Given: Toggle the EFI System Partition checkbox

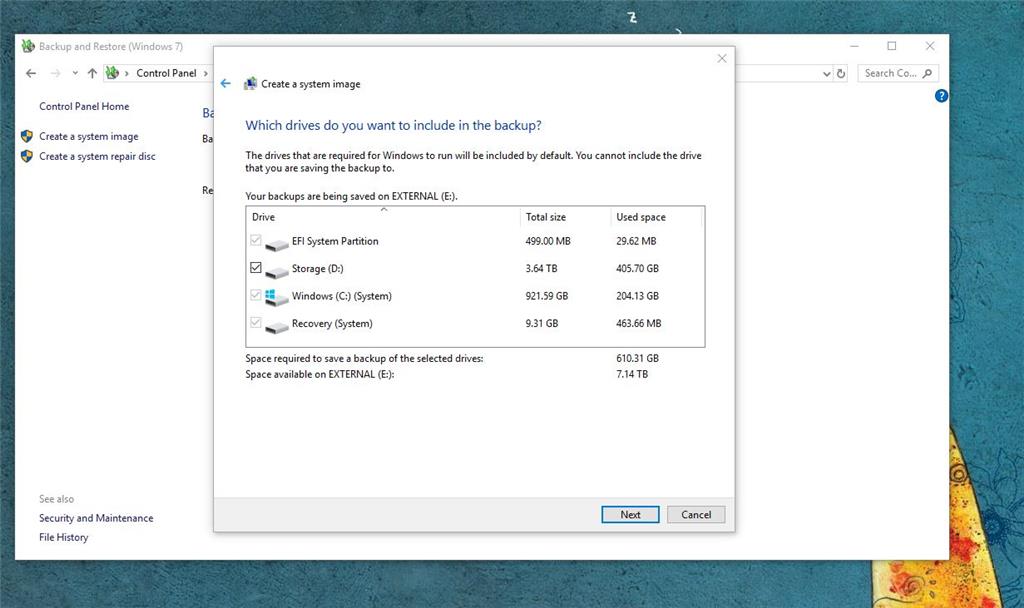Looking at the screenshot, I should (x=255, y=240).
